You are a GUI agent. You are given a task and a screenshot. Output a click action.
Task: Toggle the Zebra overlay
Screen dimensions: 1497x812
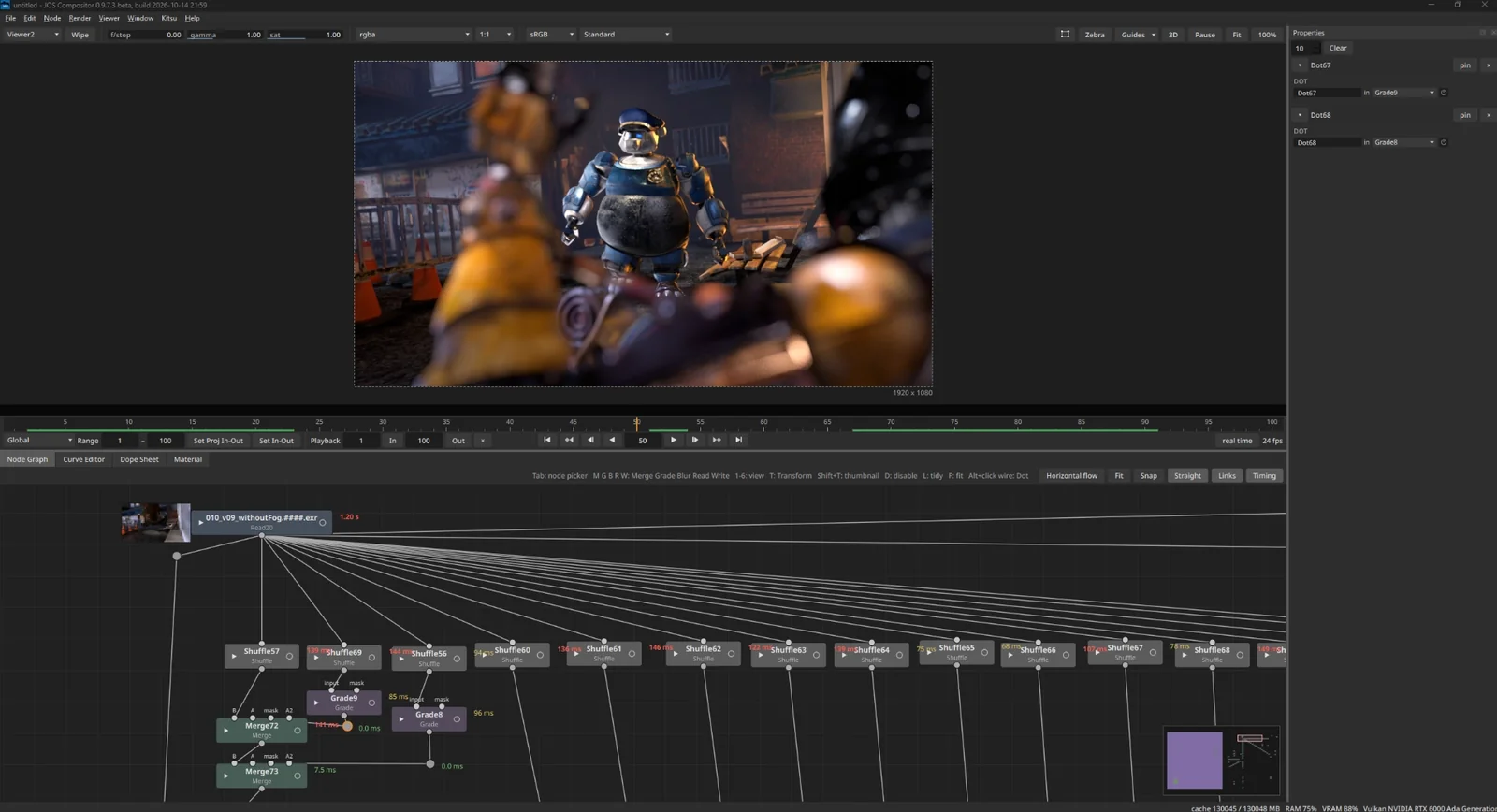coord(1095,35)
